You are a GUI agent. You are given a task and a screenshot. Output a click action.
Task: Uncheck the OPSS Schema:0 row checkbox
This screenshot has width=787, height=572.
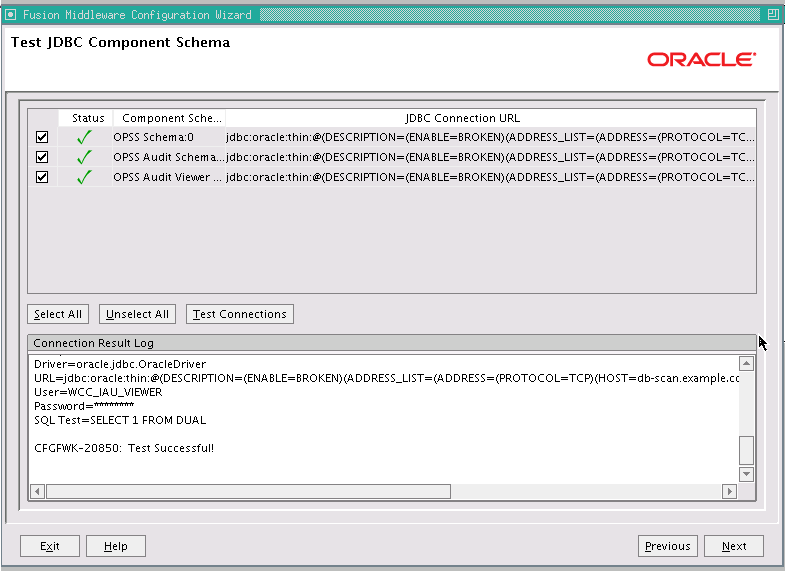click(42, 137)
